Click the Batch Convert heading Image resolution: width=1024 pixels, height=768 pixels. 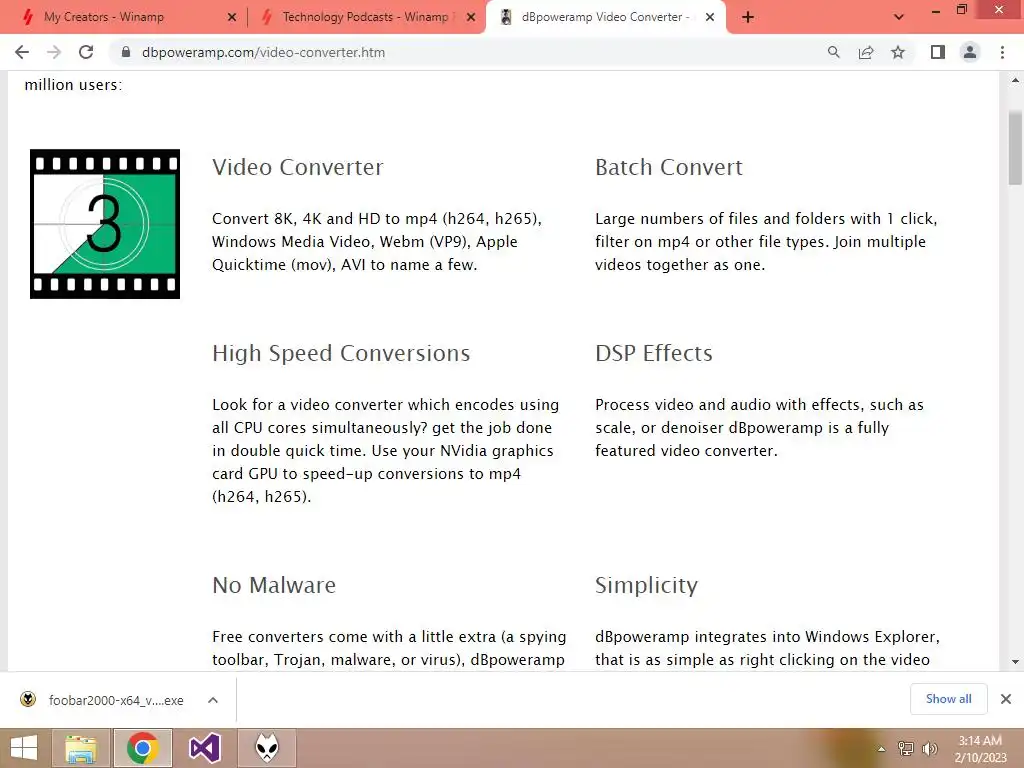(x=669, y=167)
